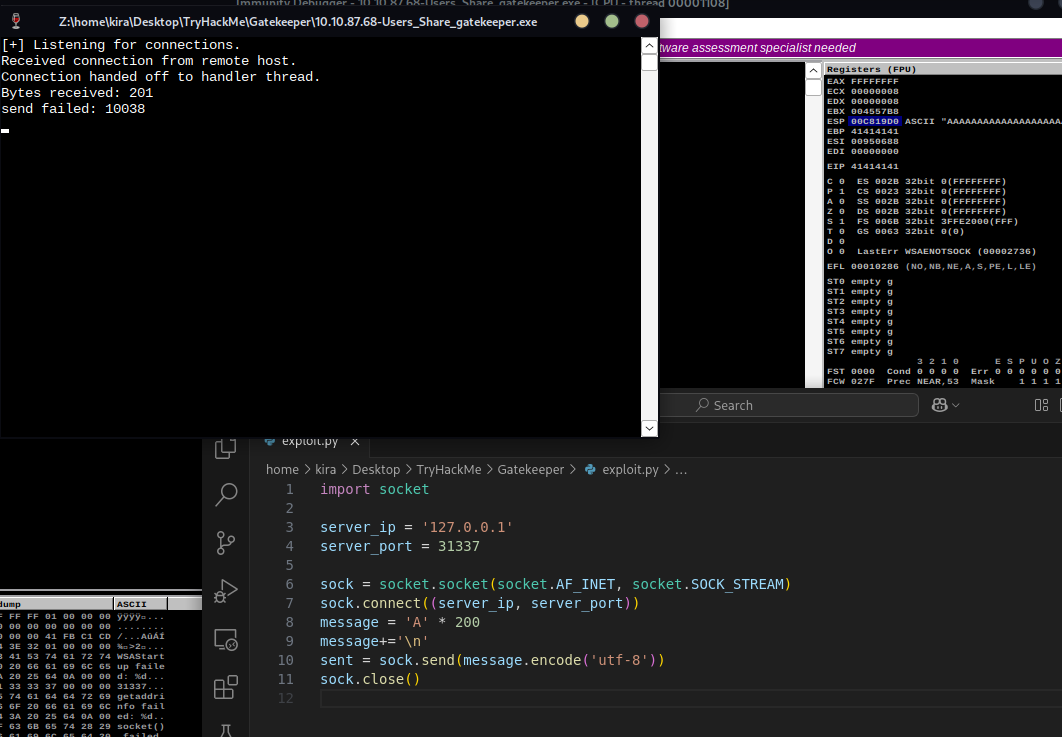Click line number 10 in the editor gutter

286,660
